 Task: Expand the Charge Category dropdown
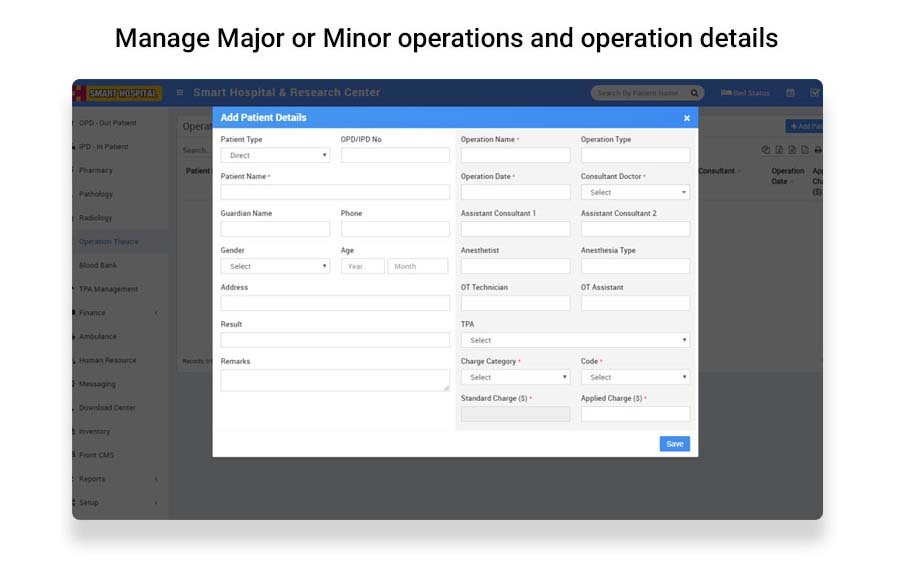pos(515,377)
